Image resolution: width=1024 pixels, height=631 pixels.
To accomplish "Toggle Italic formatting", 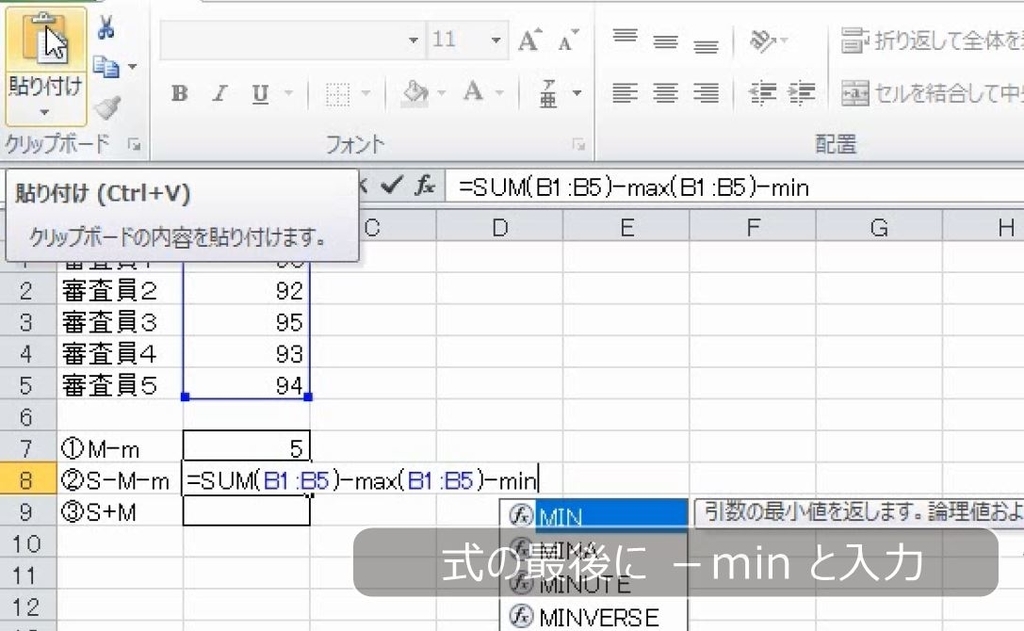I will pos(219,94).
